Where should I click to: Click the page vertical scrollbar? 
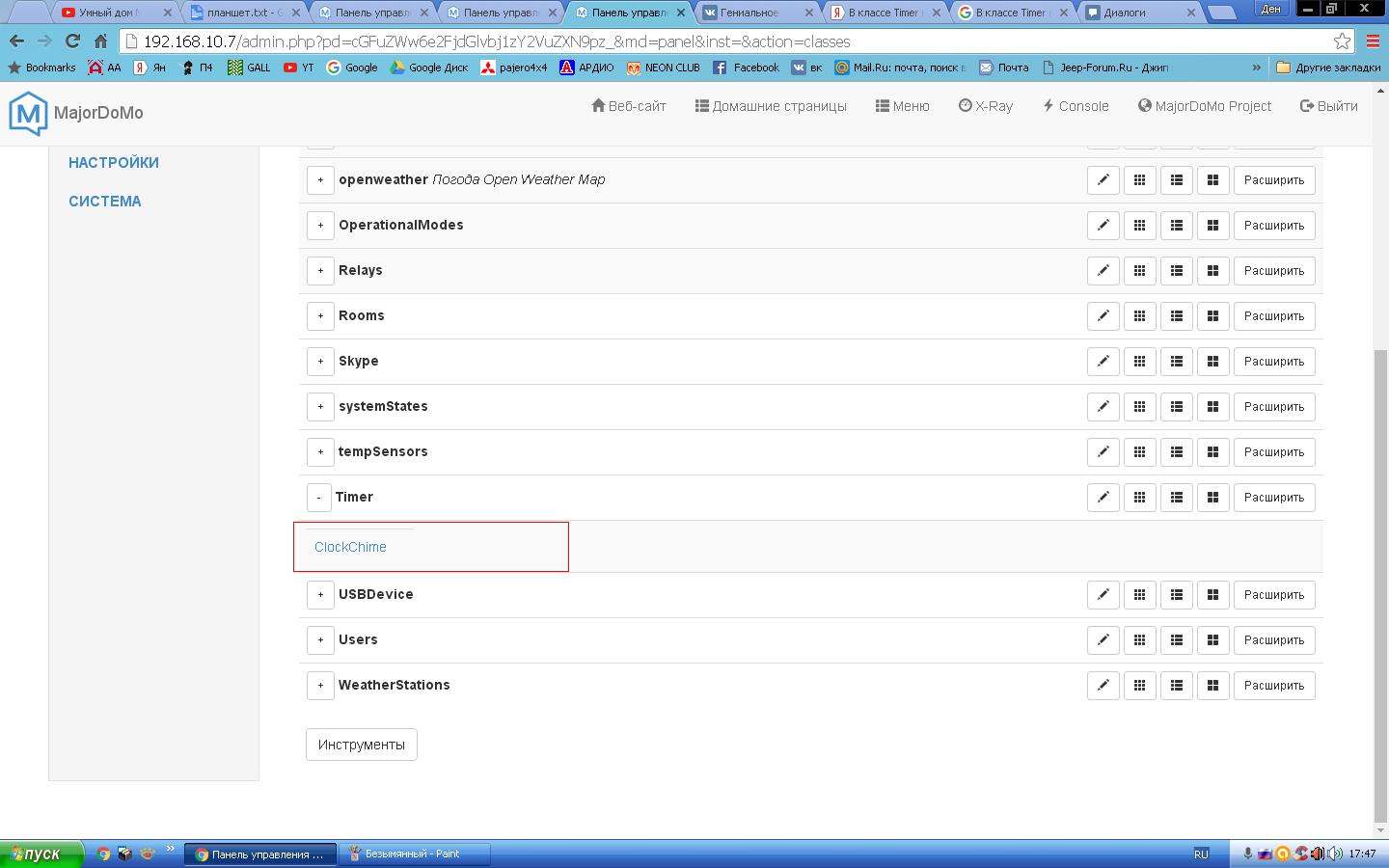1380,586
